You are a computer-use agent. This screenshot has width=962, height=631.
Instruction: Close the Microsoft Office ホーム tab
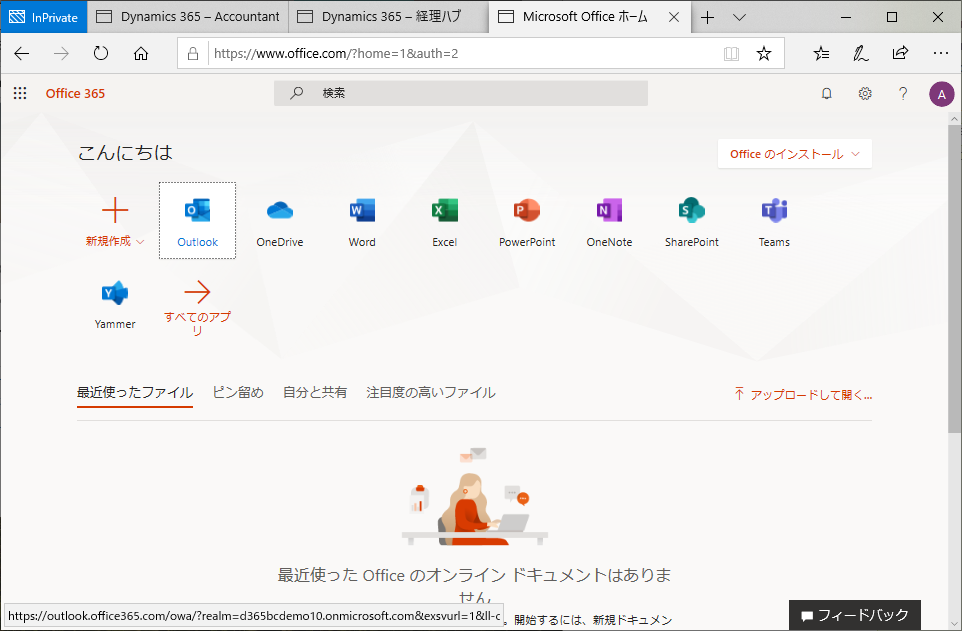[674, 17]
